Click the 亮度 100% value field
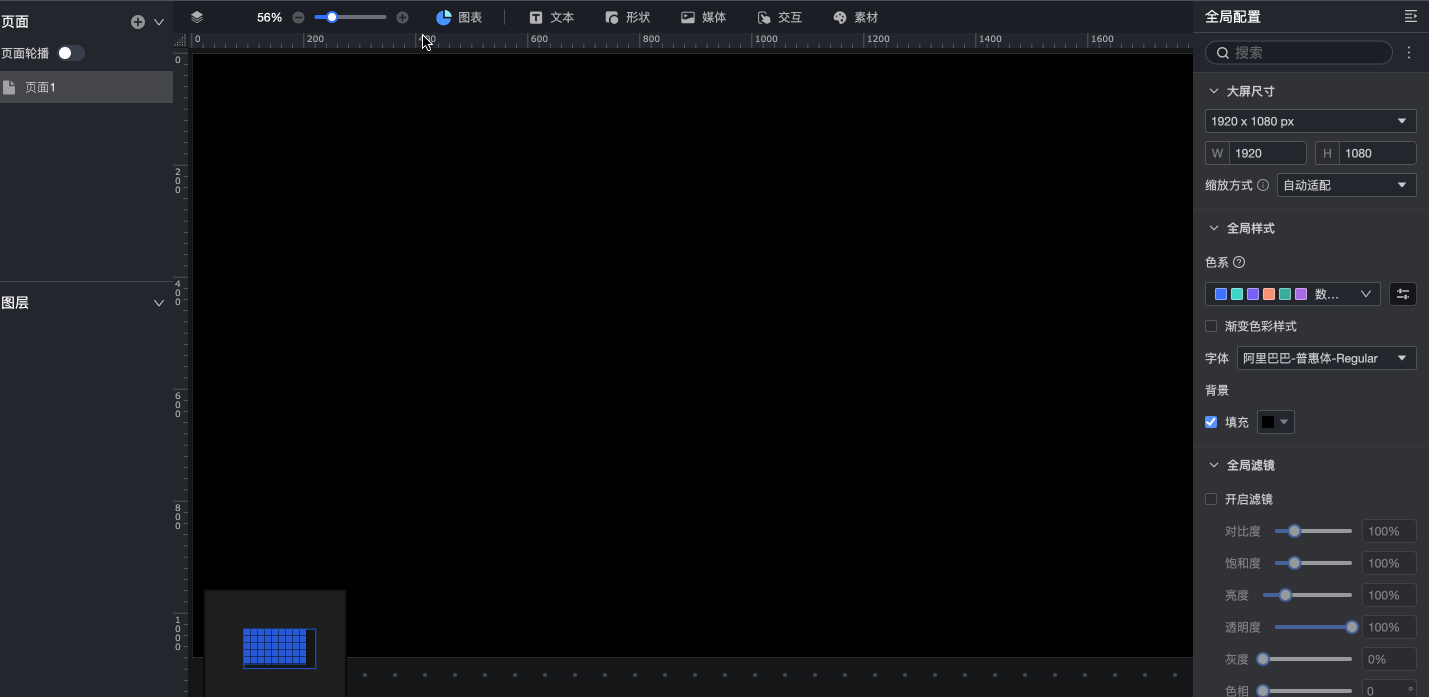Screen dimensions: 1429x697 coord(1389,595)
